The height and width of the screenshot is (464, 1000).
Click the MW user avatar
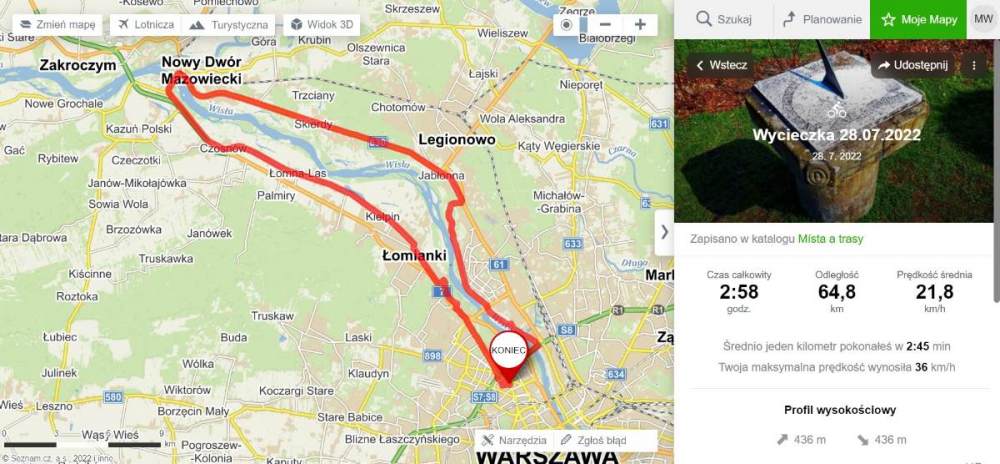(x=983, y=20)
